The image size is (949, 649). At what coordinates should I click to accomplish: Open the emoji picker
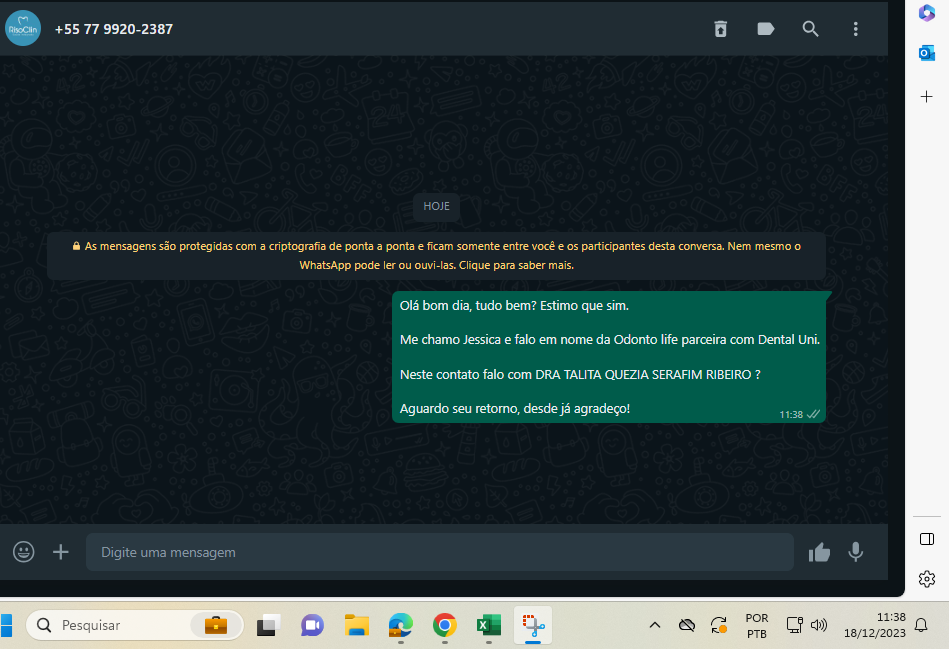tap(24, 552)
